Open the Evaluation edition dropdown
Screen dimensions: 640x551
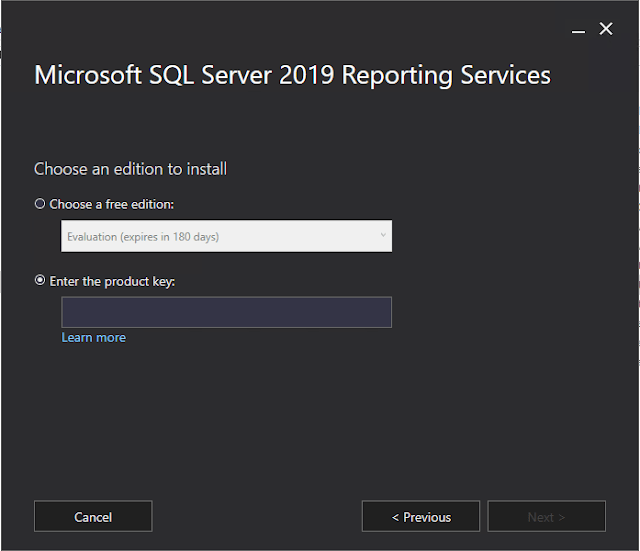pyautogui.click(x=226, y=236)
